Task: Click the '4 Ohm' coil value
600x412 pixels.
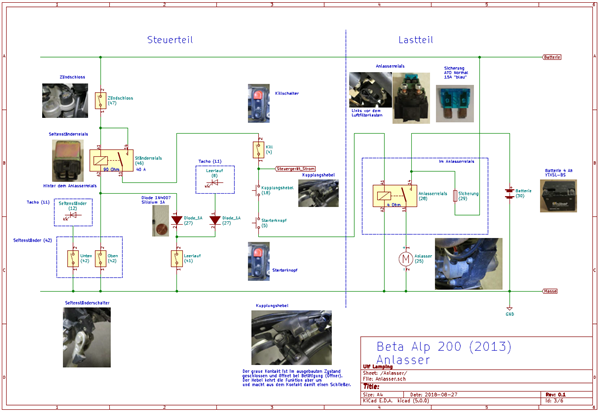Action: click(x=394, y=205)
